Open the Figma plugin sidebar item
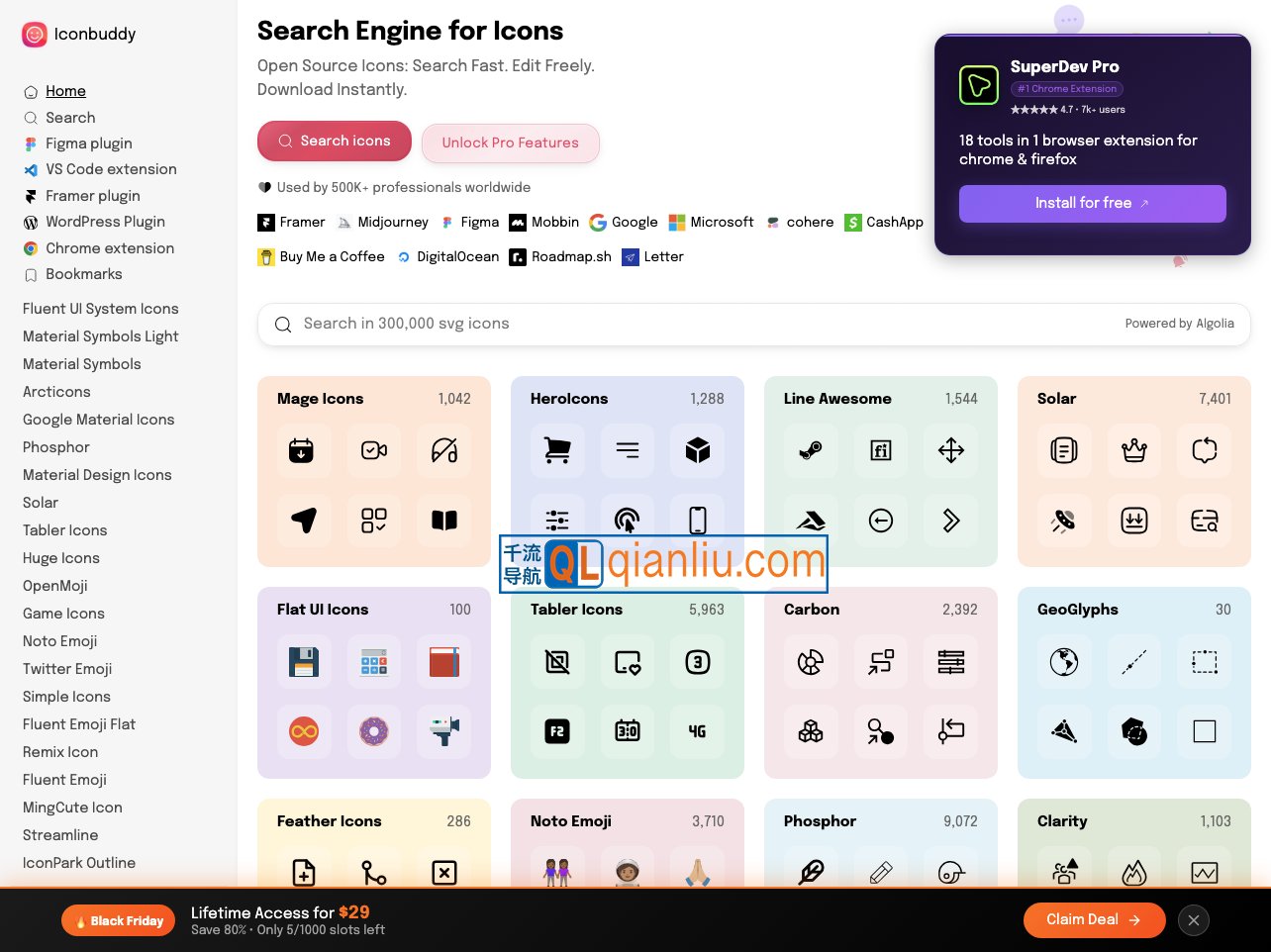Image resolution: width=1271 pixels, height=952 pixels. pos(88,143)
